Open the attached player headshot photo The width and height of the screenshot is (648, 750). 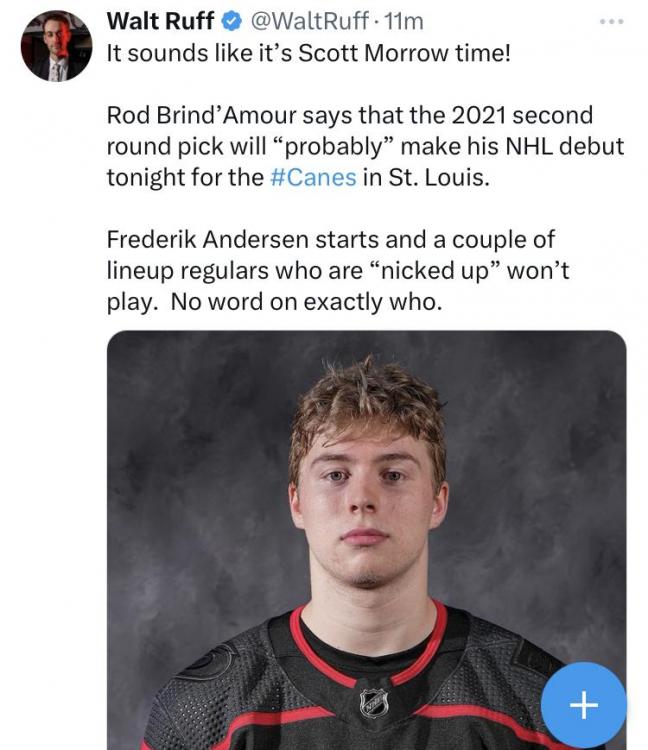(366, 480)
